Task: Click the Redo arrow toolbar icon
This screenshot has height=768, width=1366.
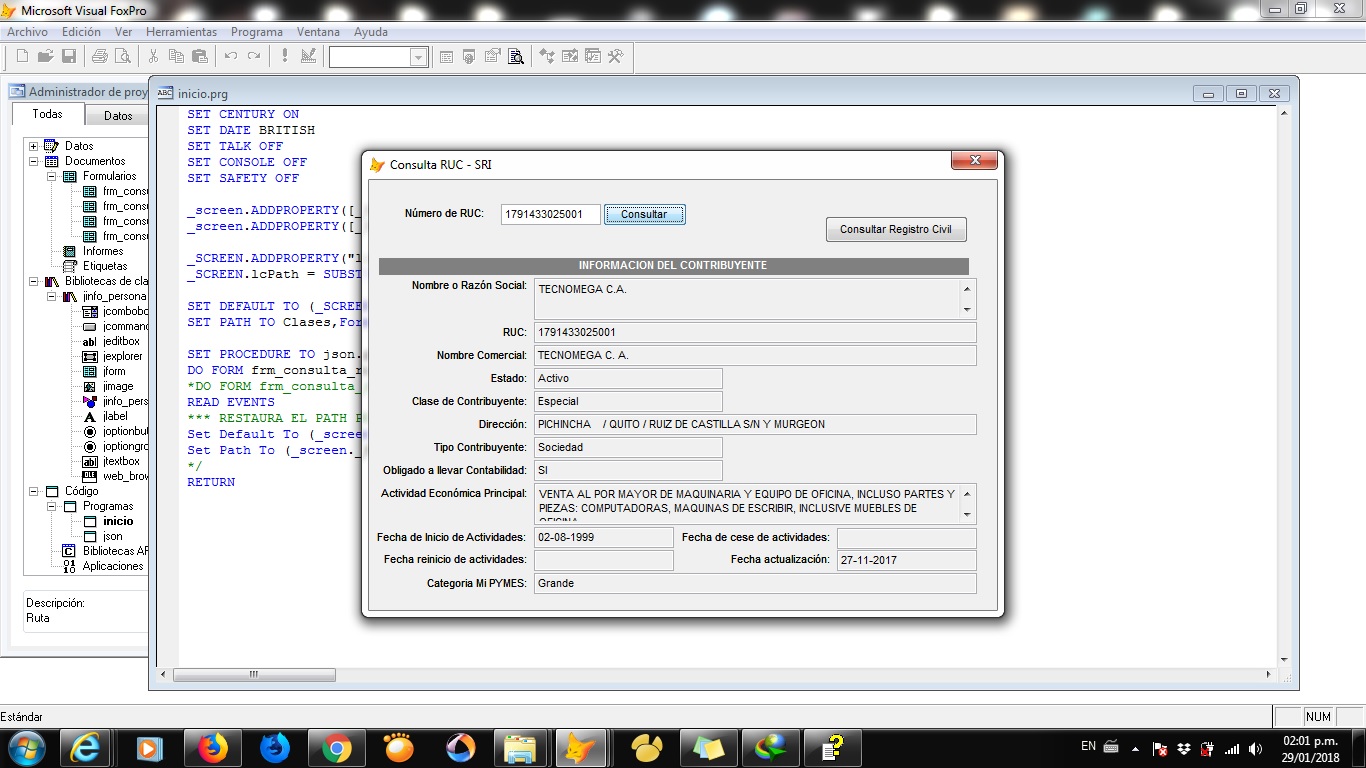Action: point(254,56)
